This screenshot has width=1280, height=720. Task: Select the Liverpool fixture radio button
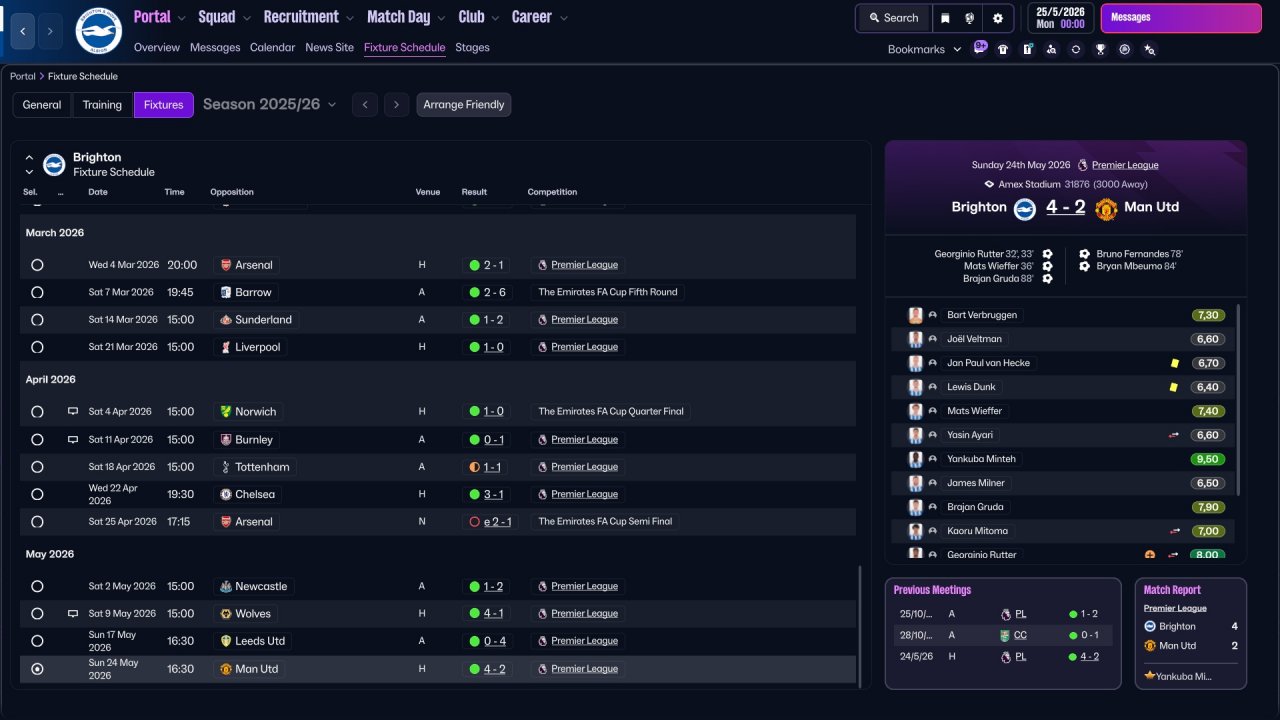[x=37, y=347]
